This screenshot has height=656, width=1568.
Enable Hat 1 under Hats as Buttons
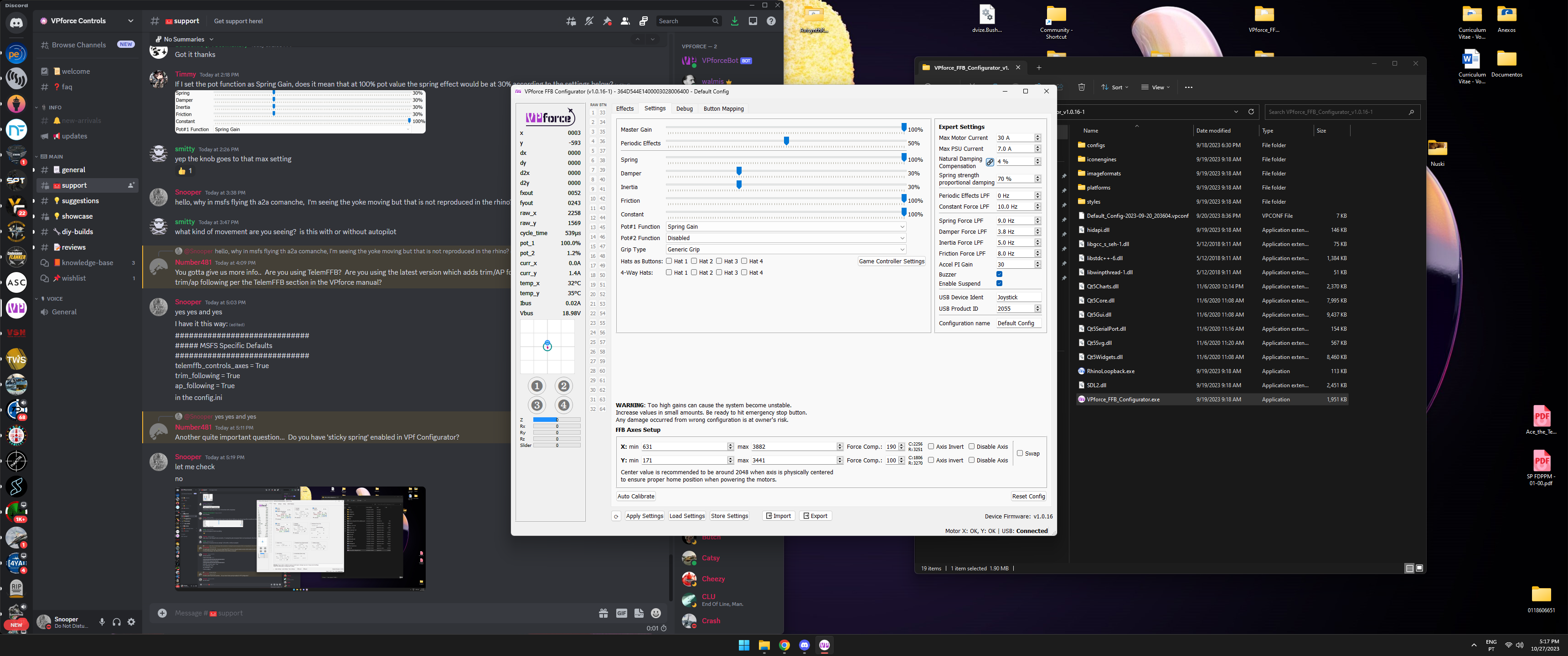669,261
